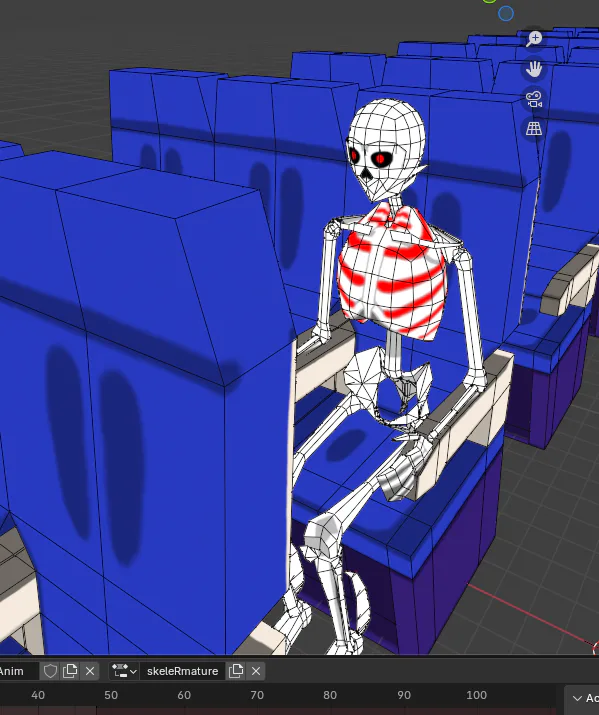Image resolution: width=599 pixels, height=715 pixels.
Task: Click the skeleRmature slot name field
Action: pyautogui.click(x=182, y=671)
